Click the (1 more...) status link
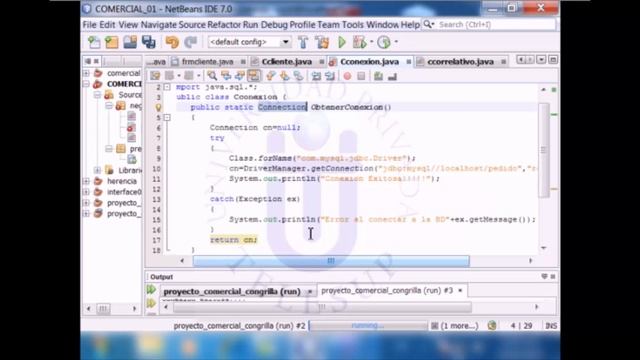This screenshot has width=640, height=360. (459, 326)
